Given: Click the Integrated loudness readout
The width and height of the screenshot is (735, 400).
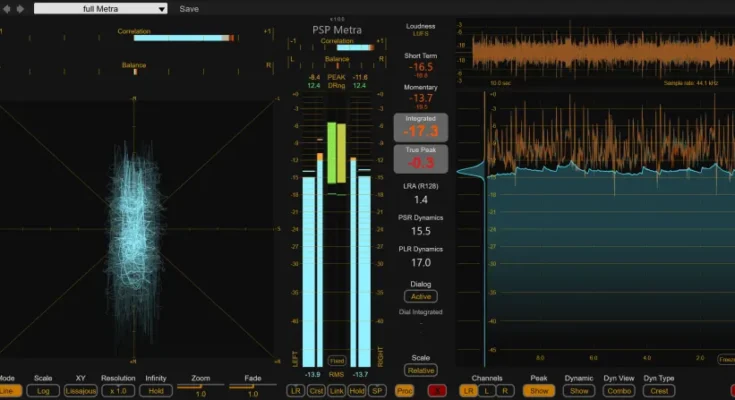Looking at the screenshot, I should click(421, 128).
